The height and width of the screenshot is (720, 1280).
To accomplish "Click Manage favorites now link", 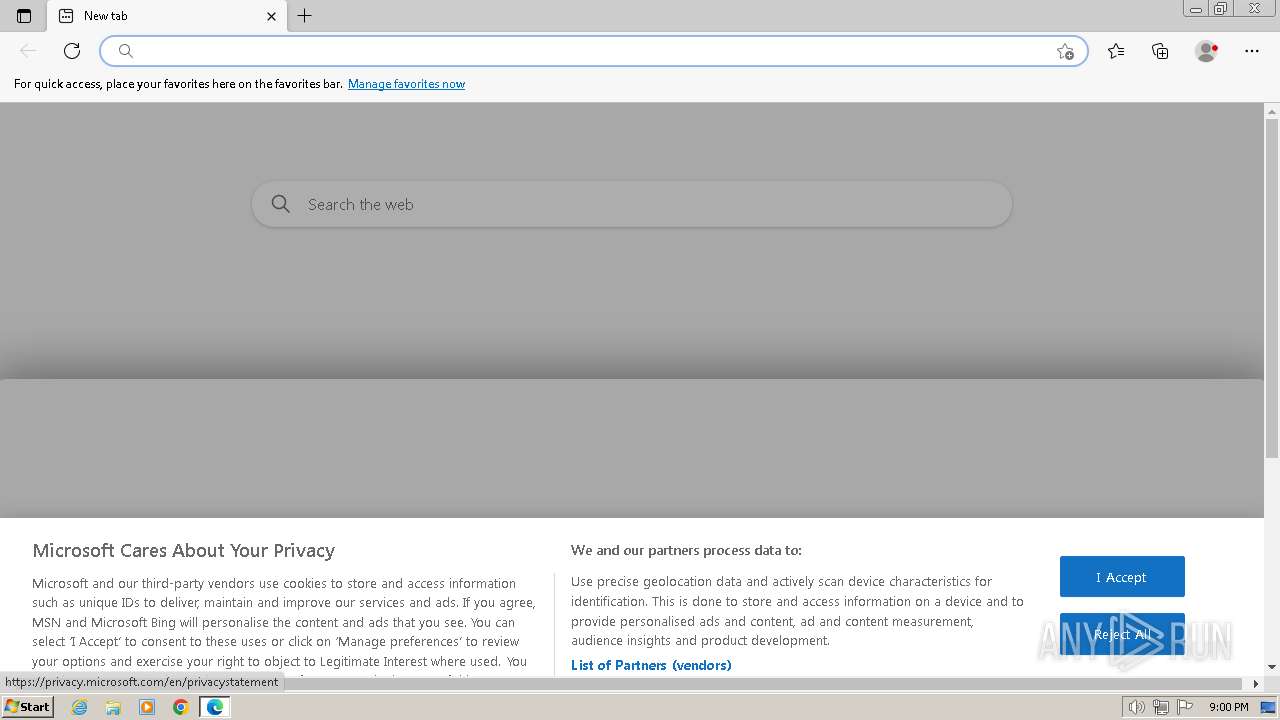I will pyautogui.click(x=406, y=84).
